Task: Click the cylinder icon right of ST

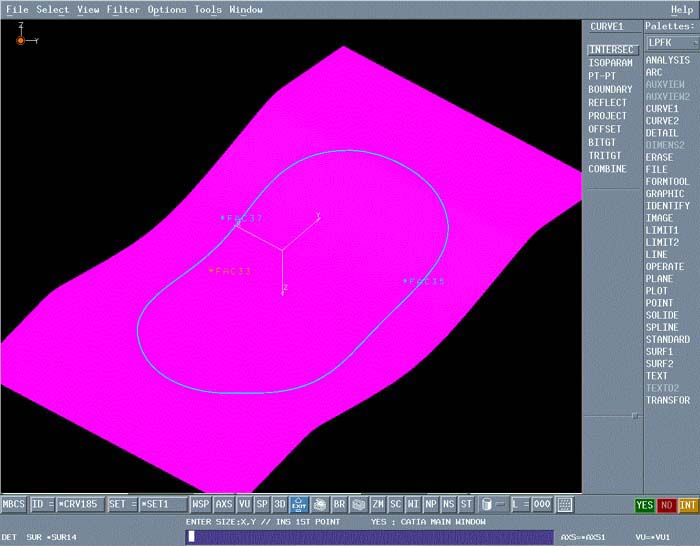Action: [487, 504]
